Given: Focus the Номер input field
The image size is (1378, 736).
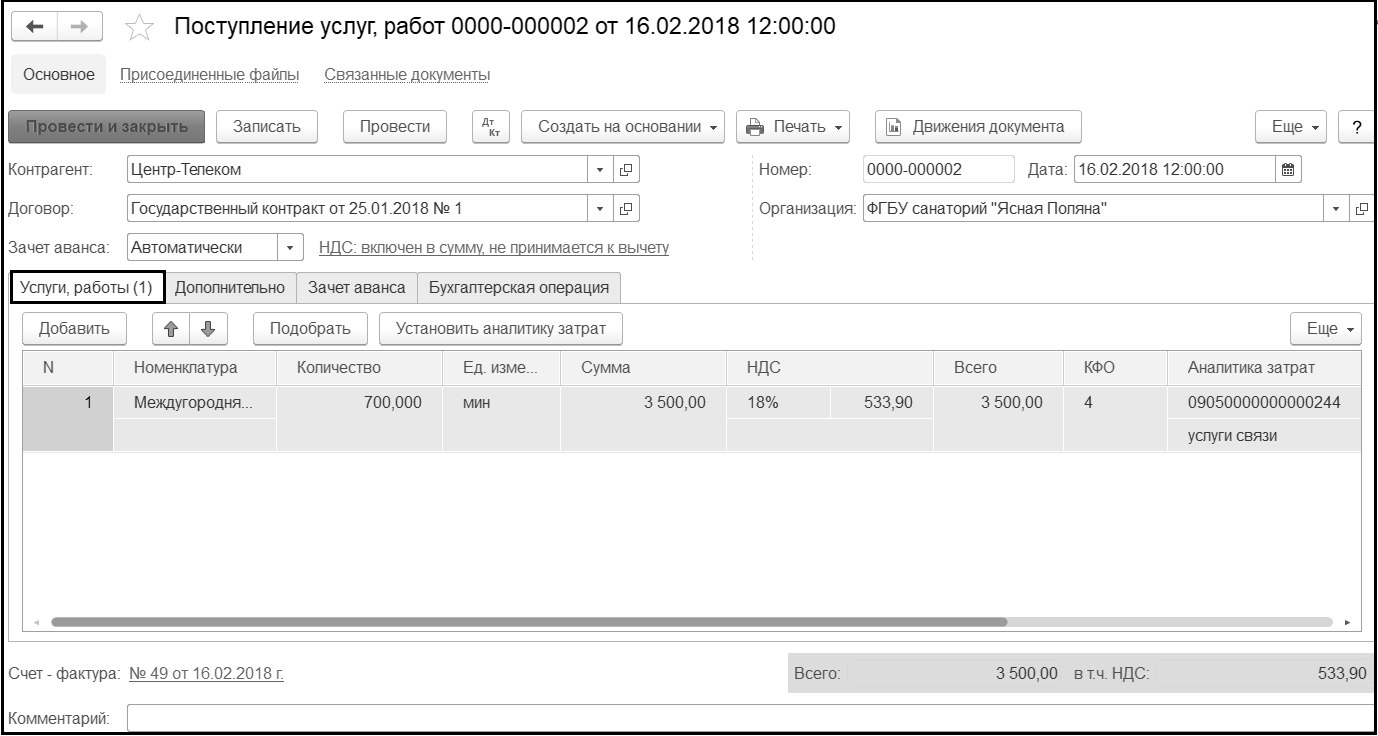Looking at the screenshot, I should click(x=938, y=170).
